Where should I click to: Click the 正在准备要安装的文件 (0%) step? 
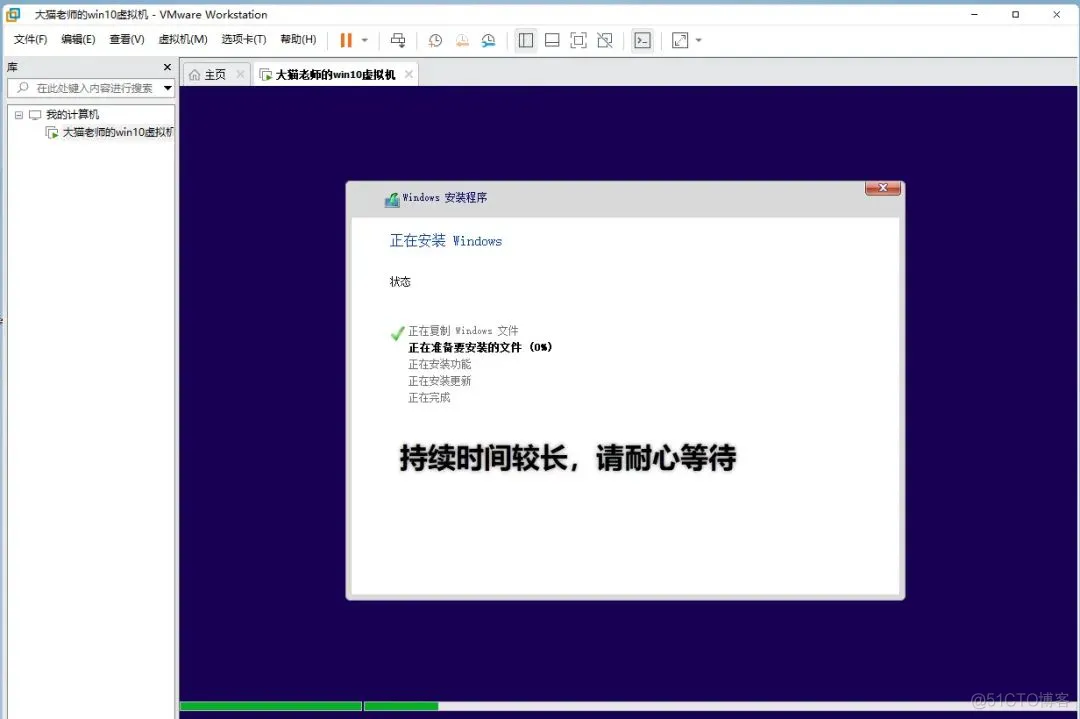tap(480, 347)
